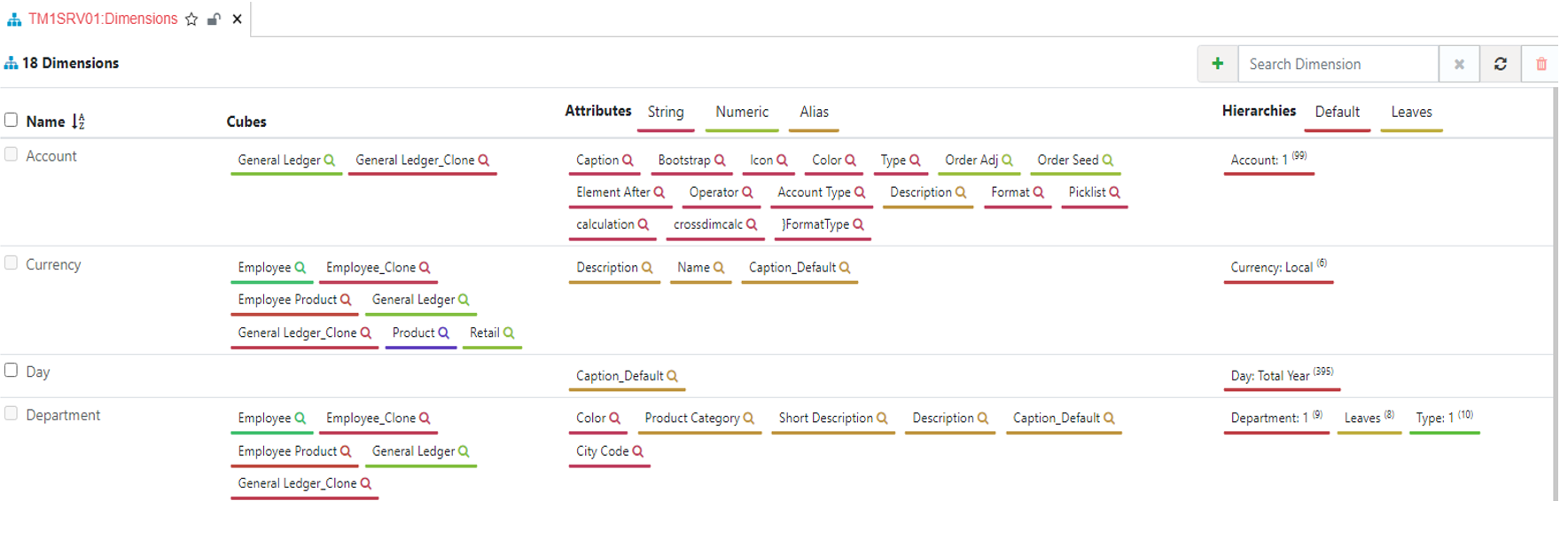Click the refresh dimensions icon
Image resolution: width=1568 pixels, height=556 pixels.
coord(1501,64)
